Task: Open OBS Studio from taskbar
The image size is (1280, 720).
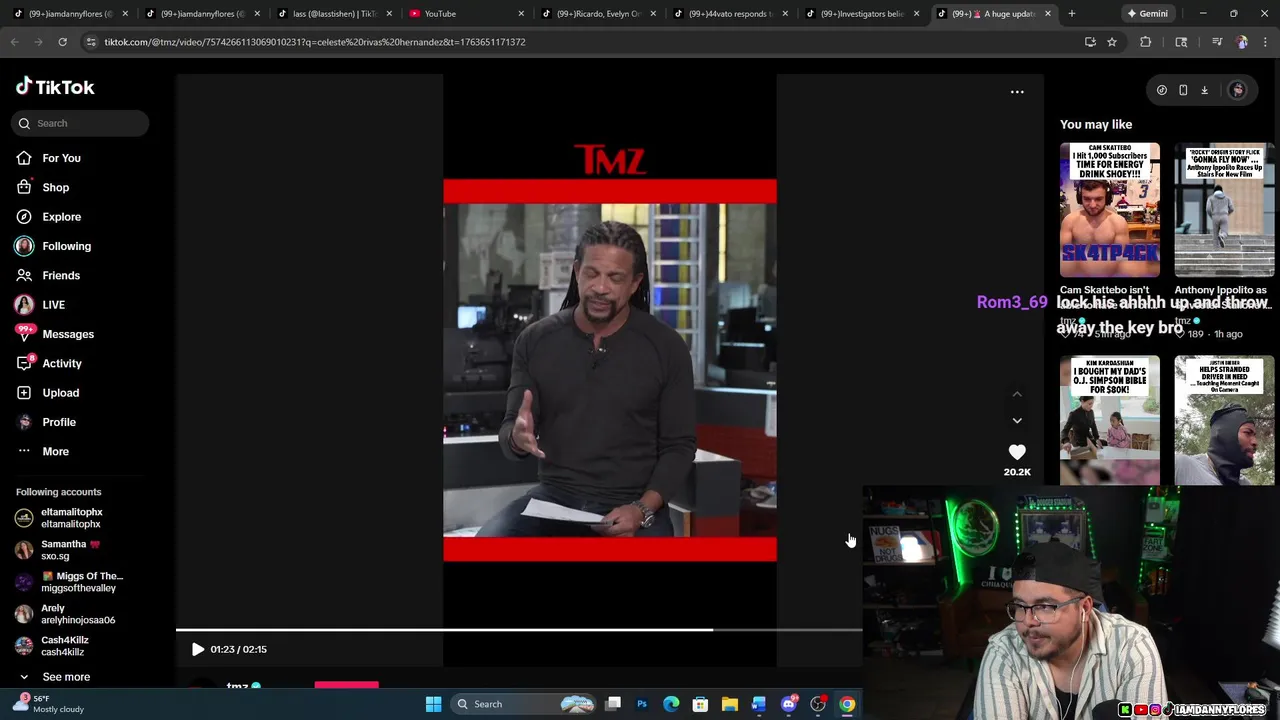Action: [818, 704]
